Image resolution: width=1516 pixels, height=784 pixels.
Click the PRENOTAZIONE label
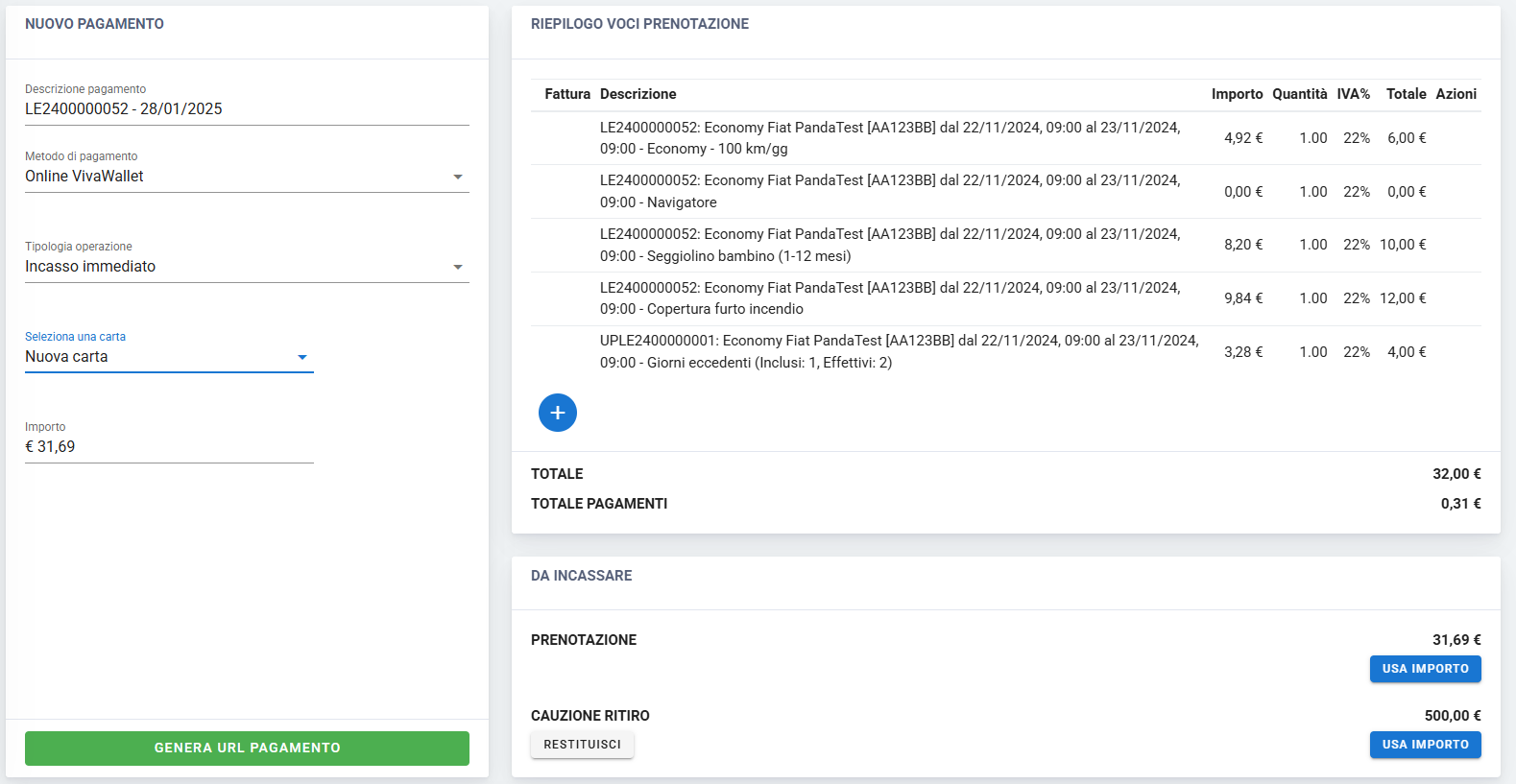[584, 640]
